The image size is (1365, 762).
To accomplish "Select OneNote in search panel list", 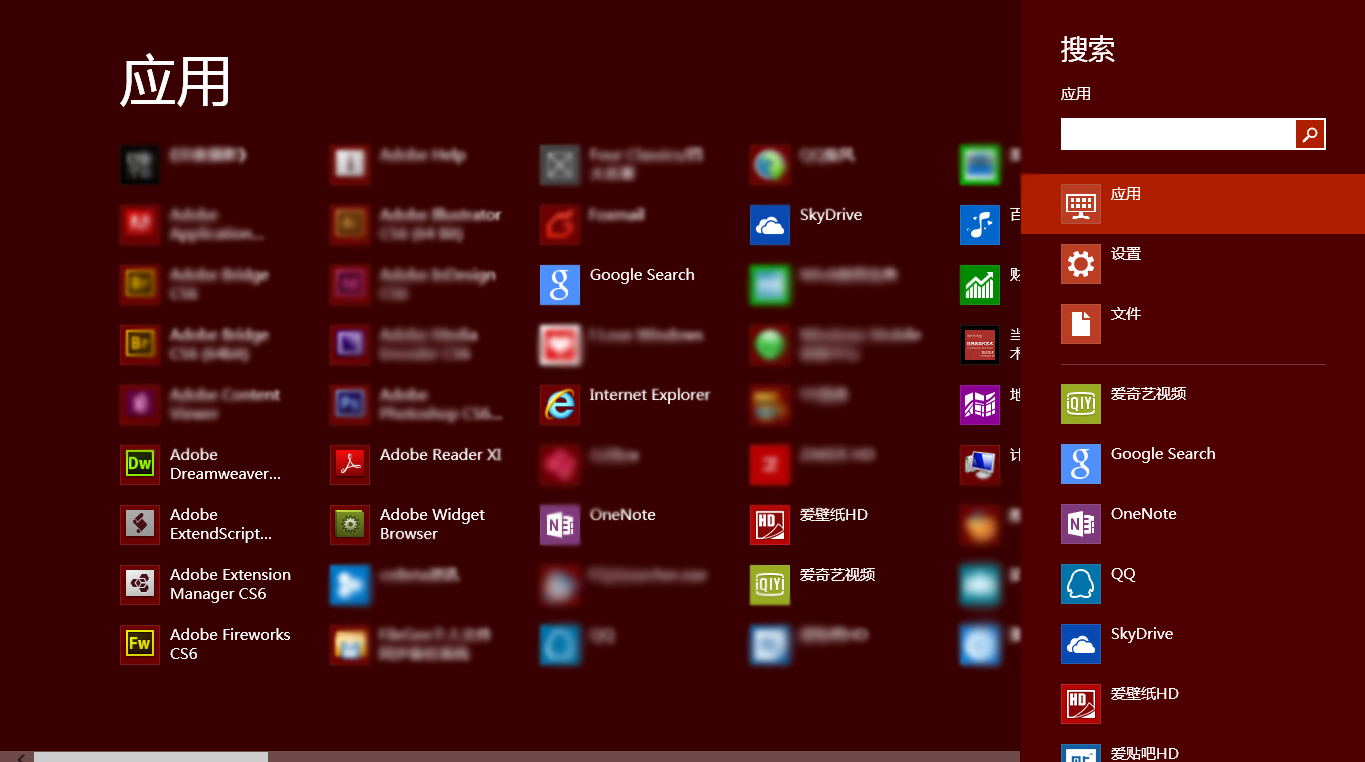I will pos(1193,524).
